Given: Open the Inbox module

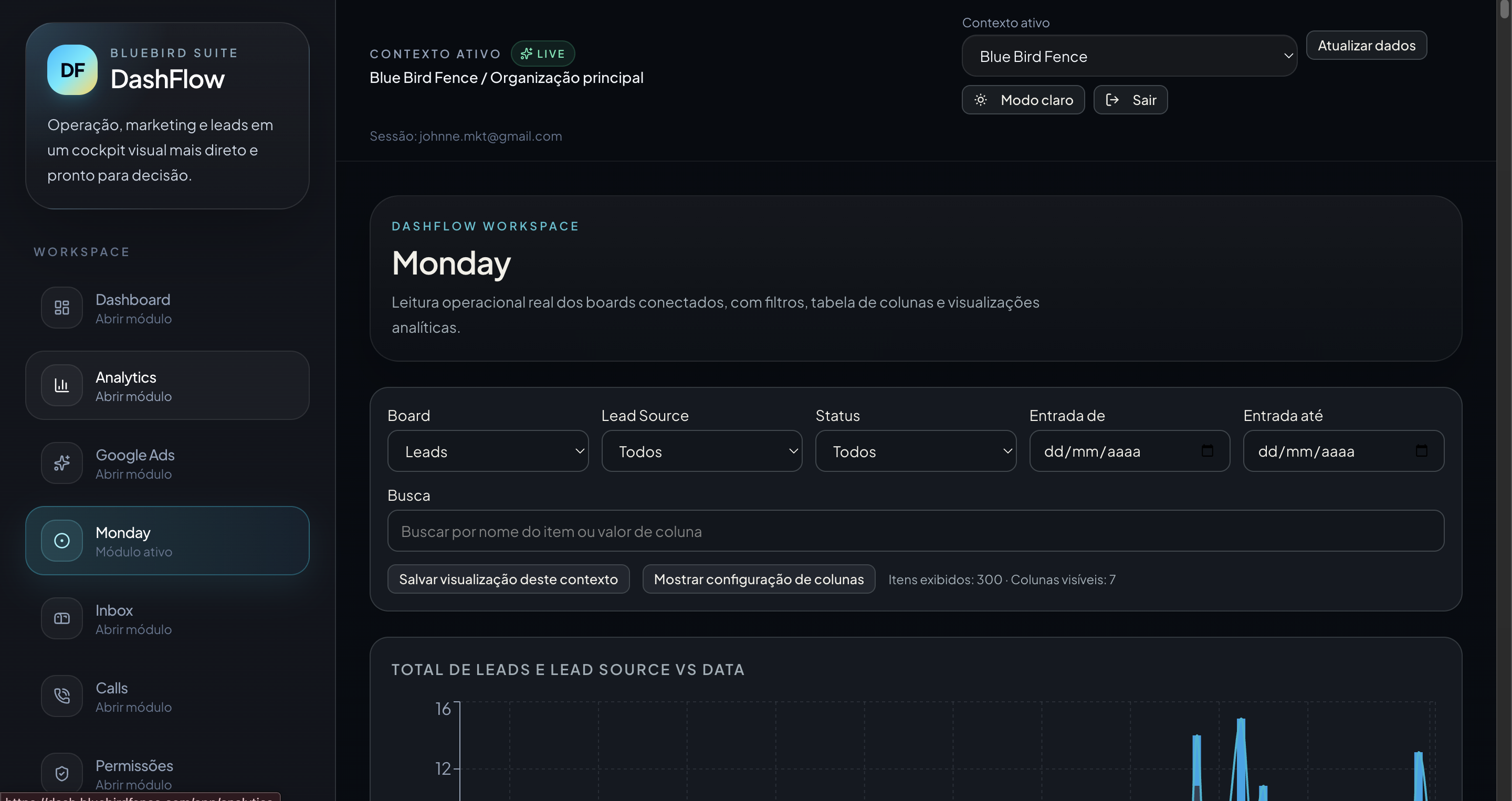Looking at the screenshot, I should pos(167,618).
